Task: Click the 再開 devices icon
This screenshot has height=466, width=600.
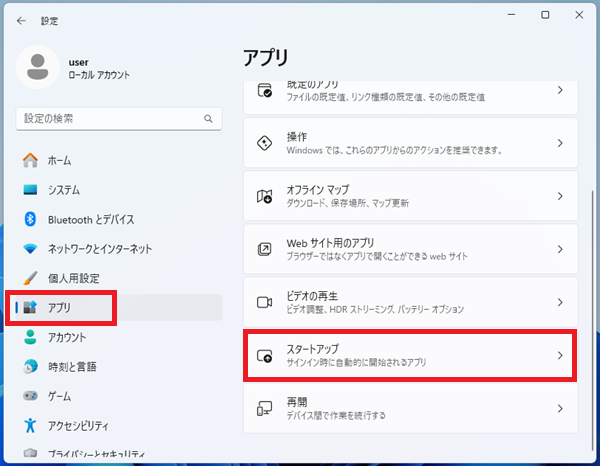Action: point(264,408)
